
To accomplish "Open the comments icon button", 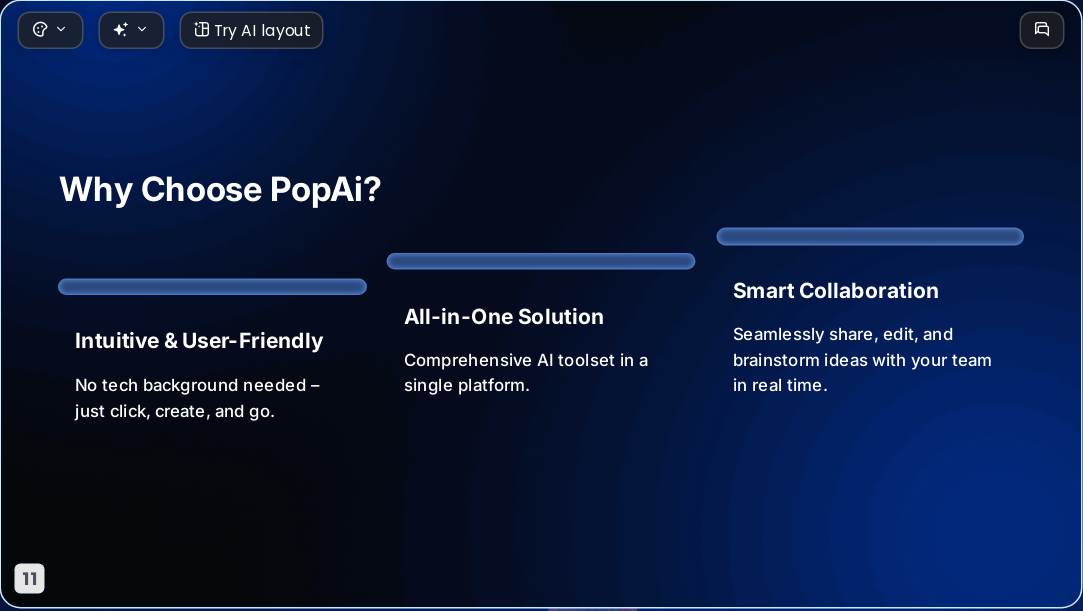I will pos(1042,30).
